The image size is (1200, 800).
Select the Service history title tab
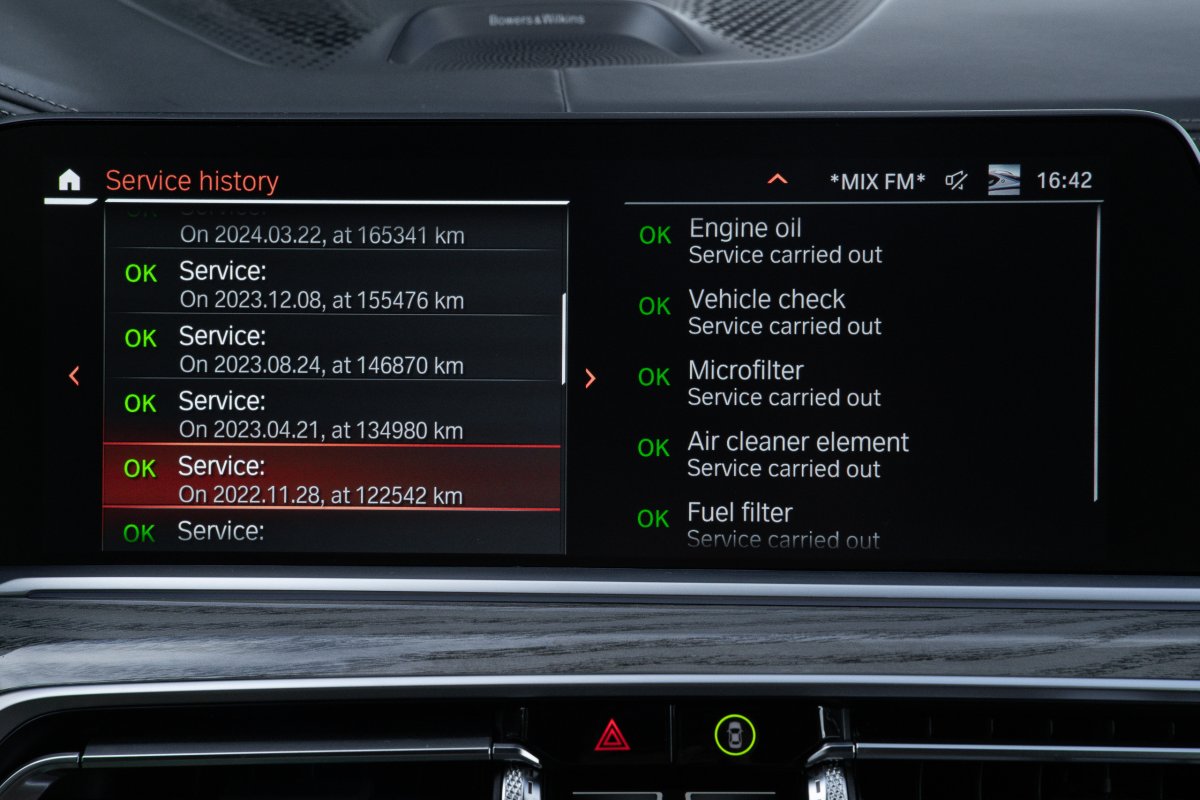[192, 181]
